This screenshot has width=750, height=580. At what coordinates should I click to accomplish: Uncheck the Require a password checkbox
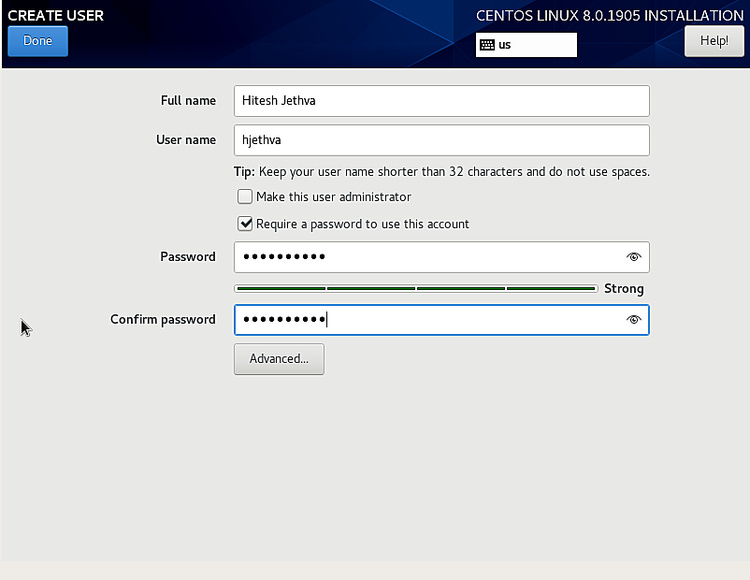coord(245,224)
